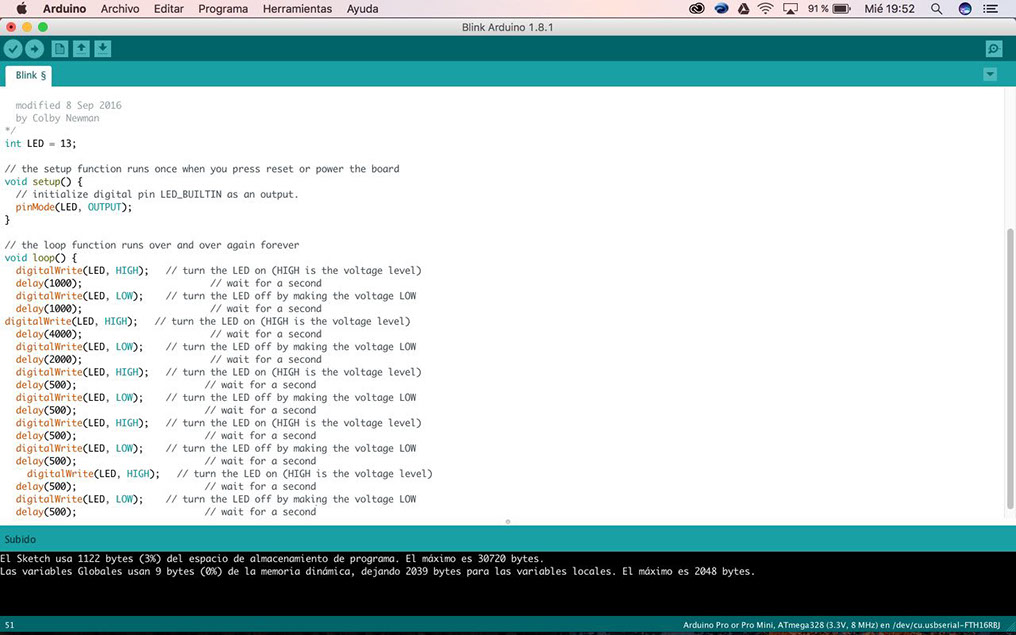Open the Editar menu
The width and height of the screenshot is (1016, 635).
click(168, 9)
